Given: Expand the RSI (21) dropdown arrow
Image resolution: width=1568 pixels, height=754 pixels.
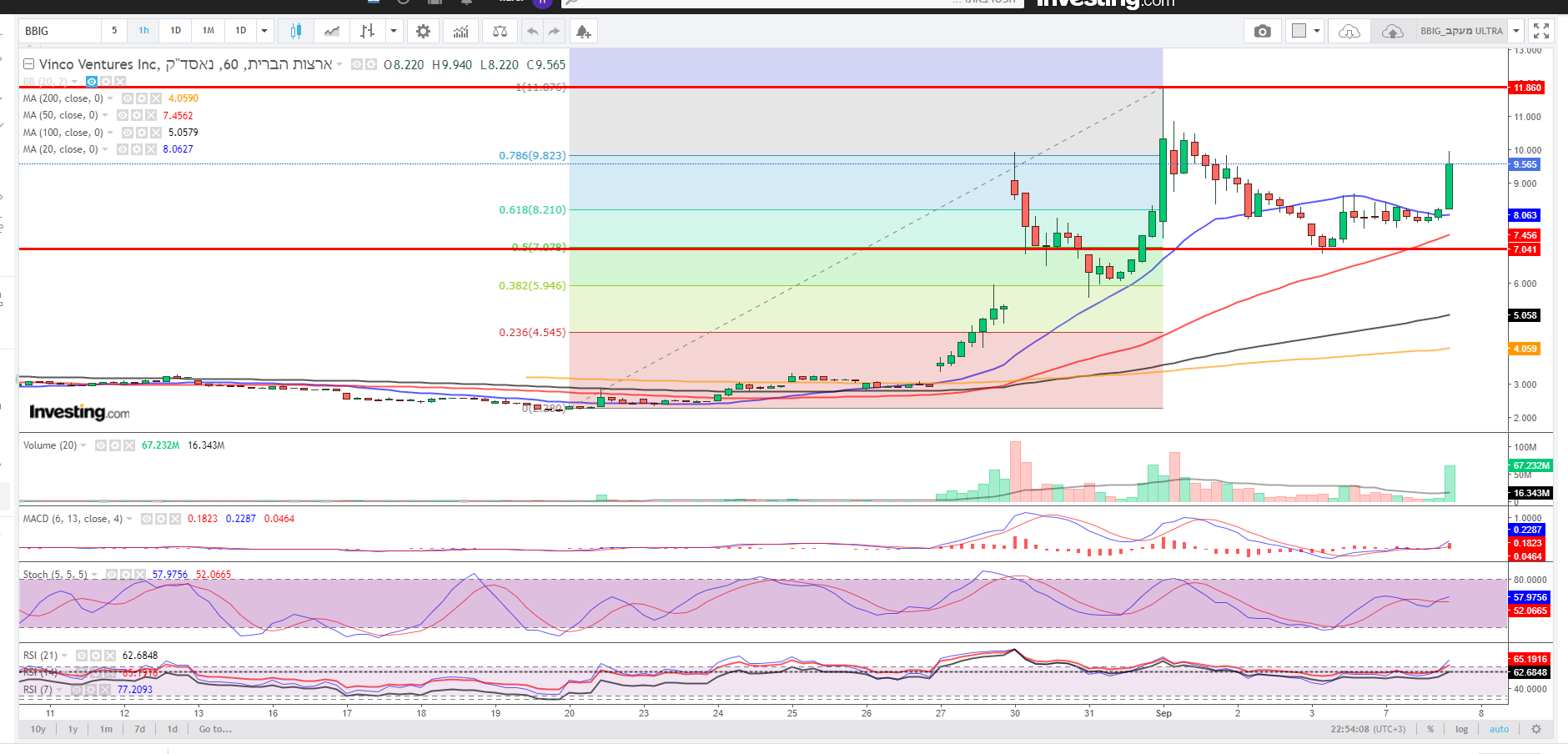Looking at the screenshot, I should (65, 656).
